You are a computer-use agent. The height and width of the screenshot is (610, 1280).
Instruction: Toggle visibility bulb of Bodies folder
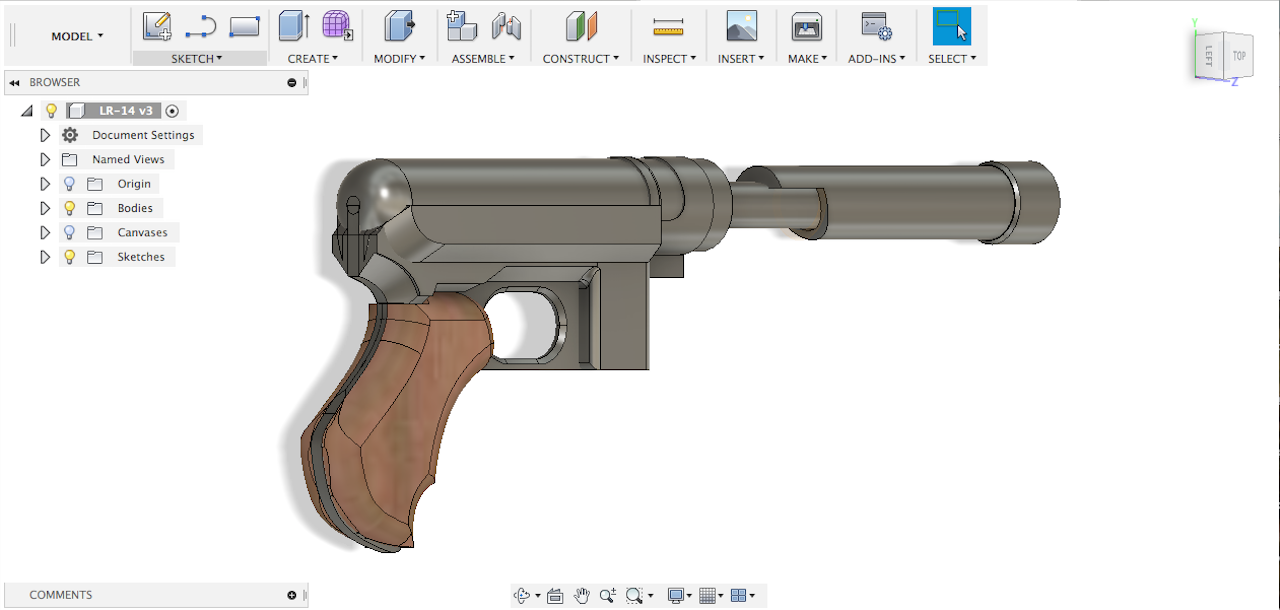pos(69,208)
